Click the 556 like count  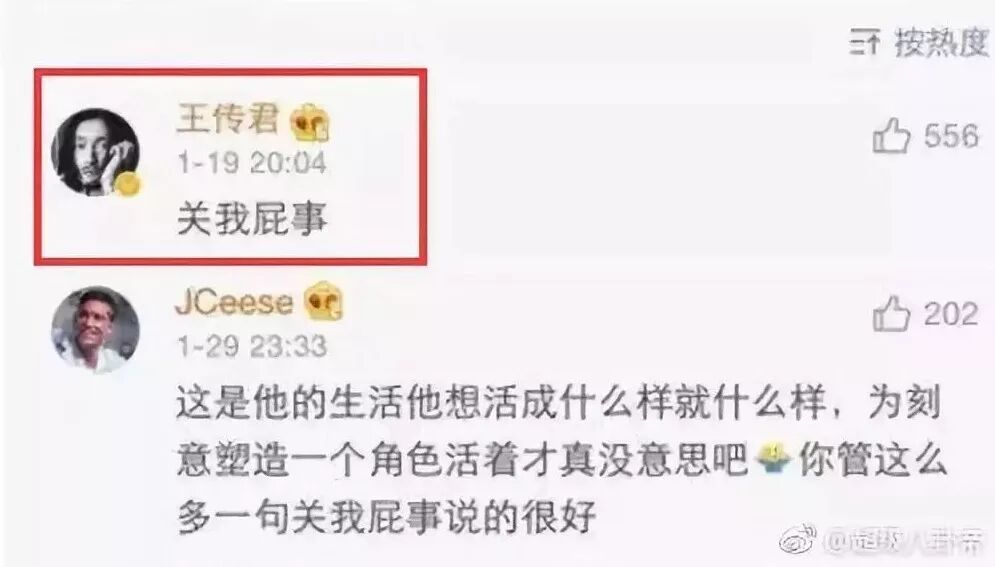pos(951,136)
